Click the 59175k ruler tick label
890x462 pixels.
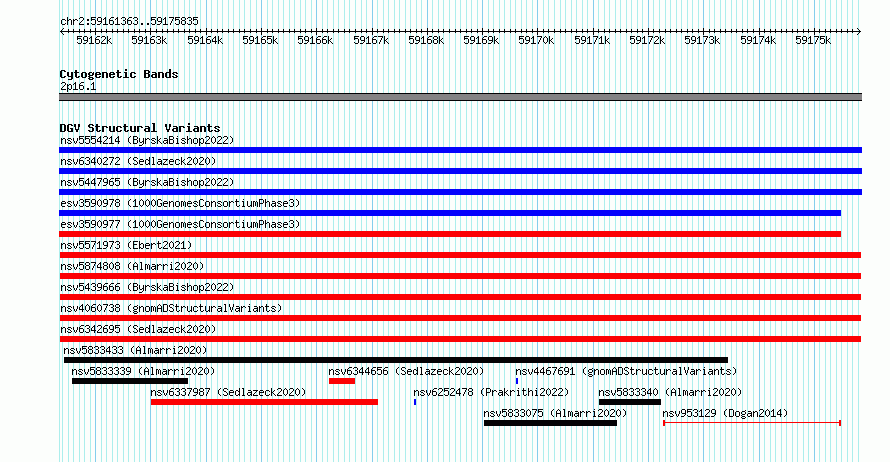point(813,40)
